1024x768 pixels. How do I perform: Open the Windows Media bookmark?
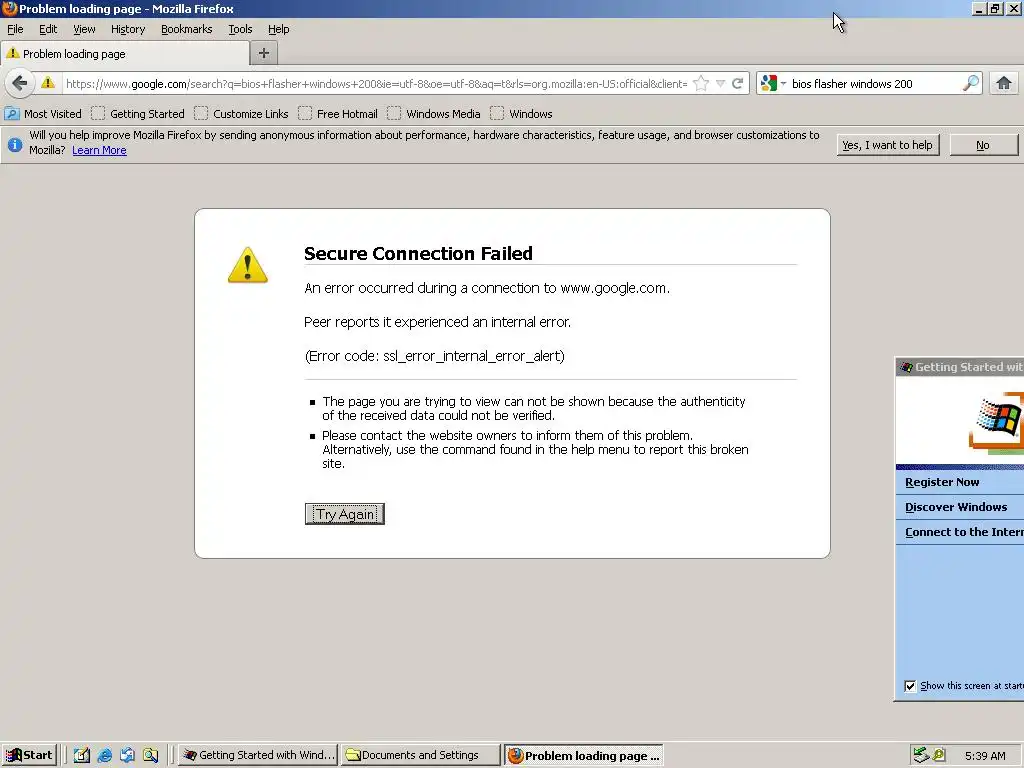pyautogui.click(x=434, y=114)
